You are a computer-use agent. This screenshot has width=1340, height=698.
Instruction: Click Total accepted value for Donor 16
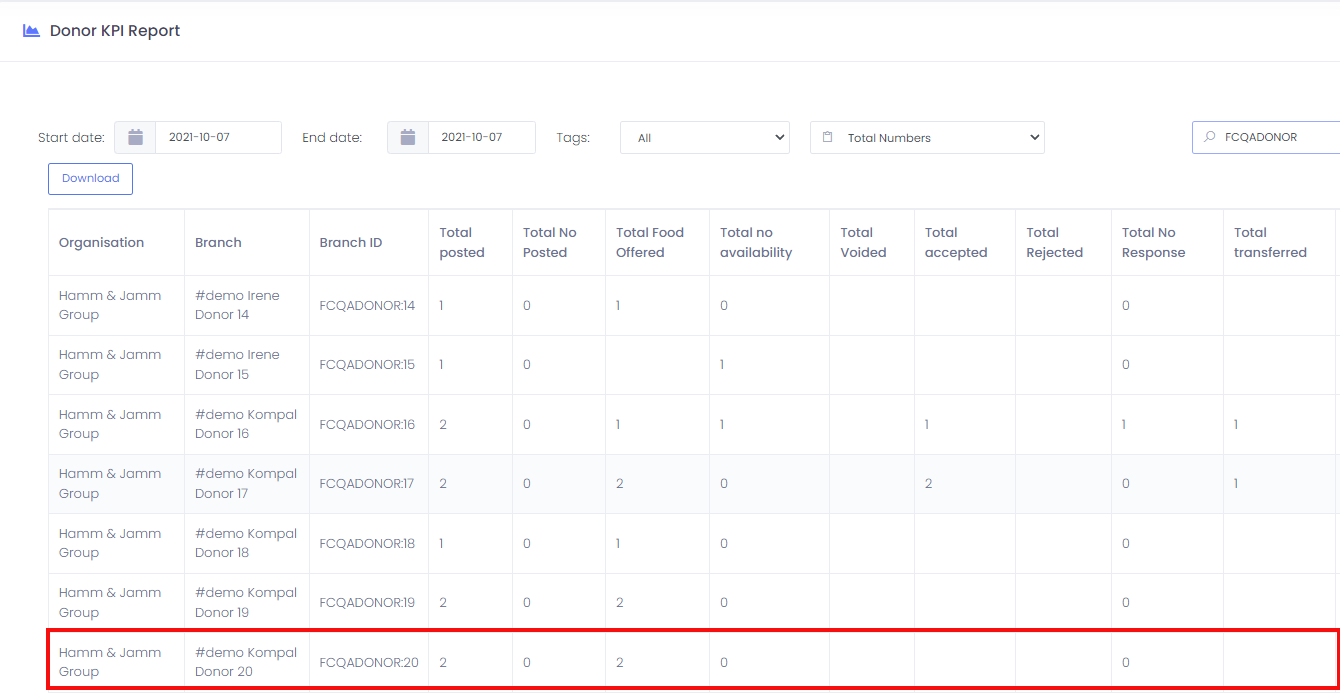927,425
